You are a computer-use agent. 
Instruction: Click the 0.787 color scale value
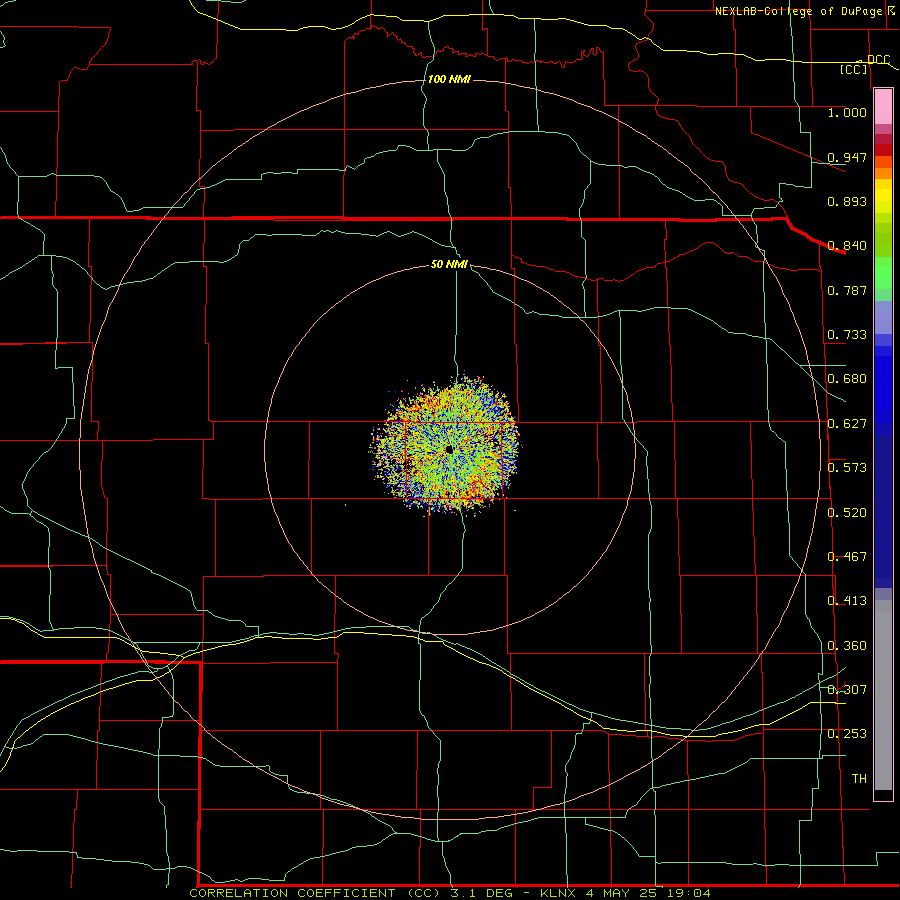847,290
